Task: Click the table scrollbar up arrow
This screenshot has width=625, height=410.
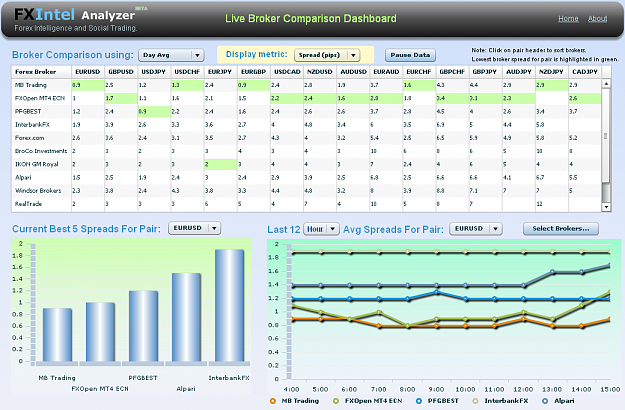Action: tap(606, 83)
